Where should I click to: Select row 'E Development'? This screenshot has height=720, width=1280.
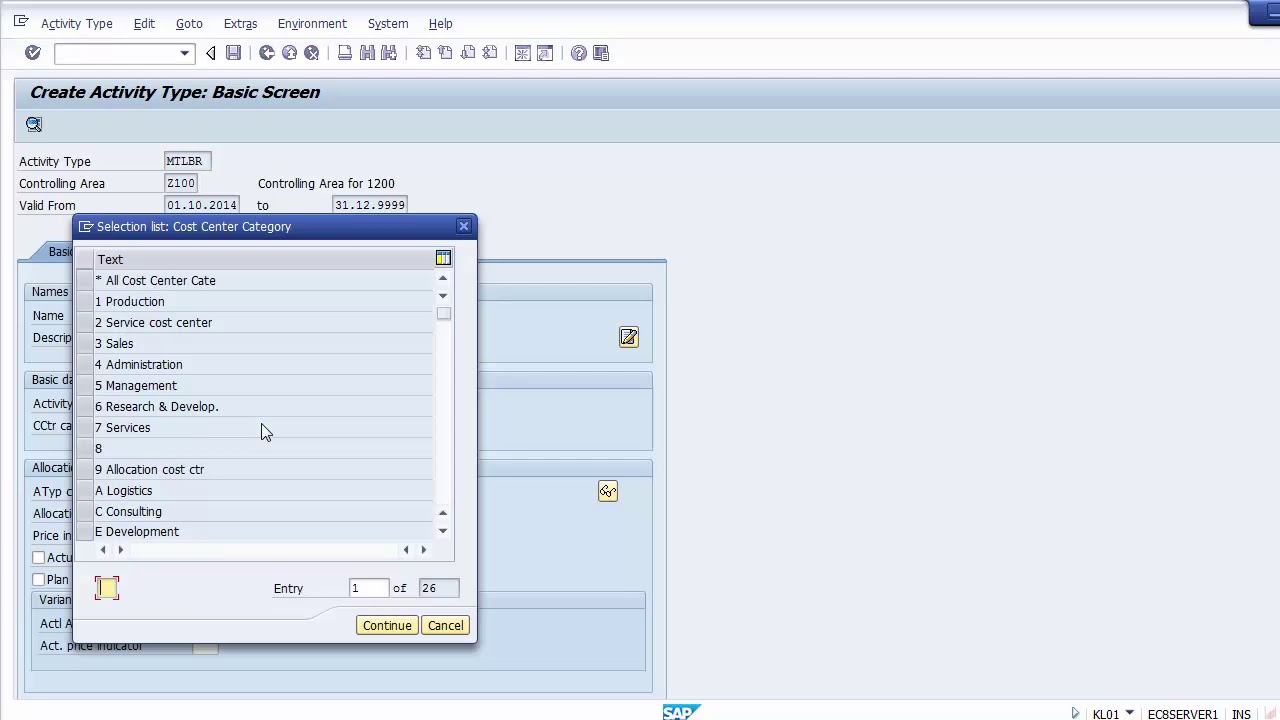click(263, 532)
